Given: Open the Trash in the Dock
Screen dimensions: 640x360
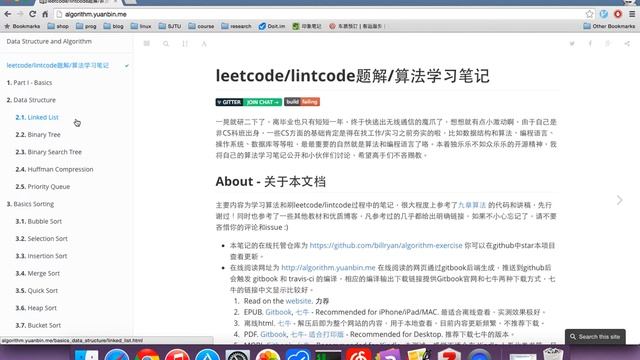Looking at the screenshot, I should click(553, 354).
